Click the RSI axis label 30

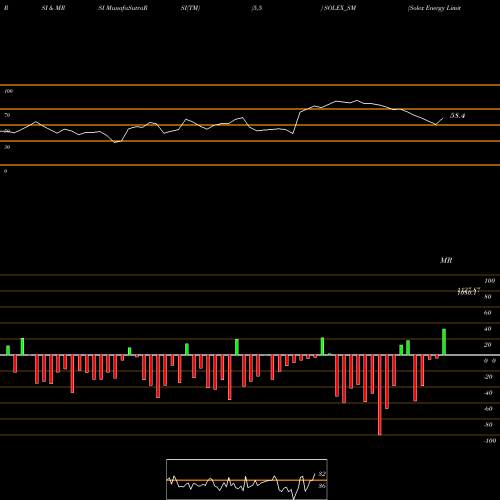click(7, 147)
